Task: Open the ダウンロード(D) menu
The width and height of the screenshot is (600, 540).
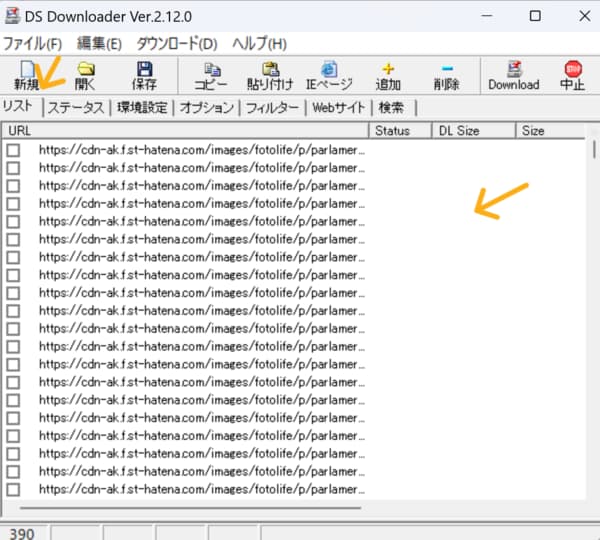Action: (x=176, y=44)
